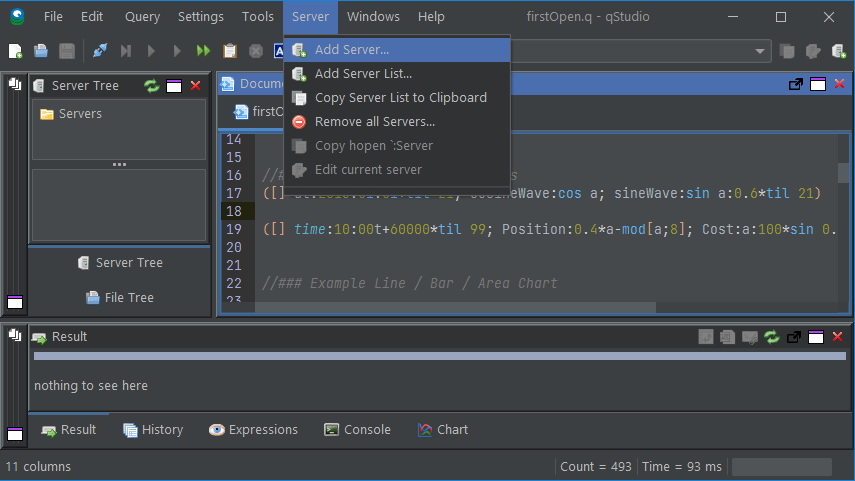Switch to the History tab

click(x=153, y=430)
